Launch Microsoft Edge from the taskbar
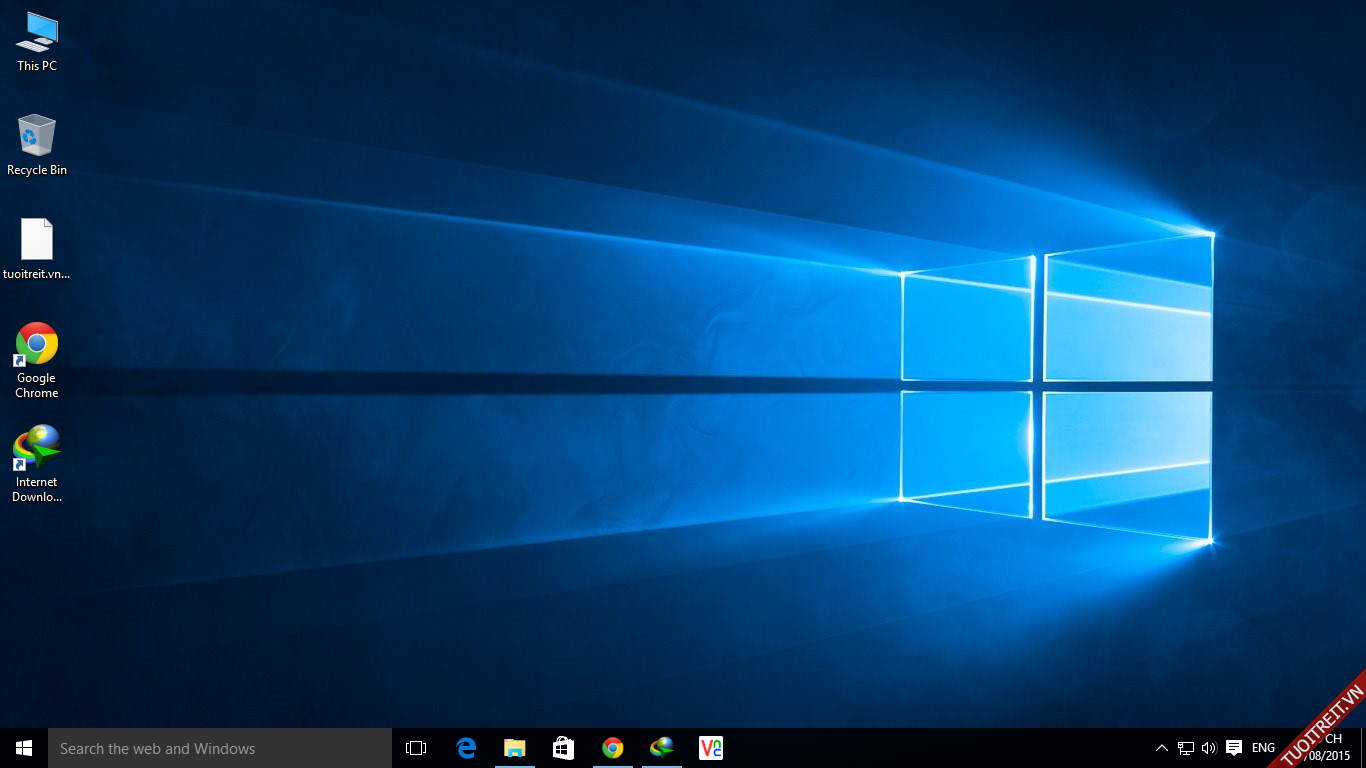 [x=466, y=748]
